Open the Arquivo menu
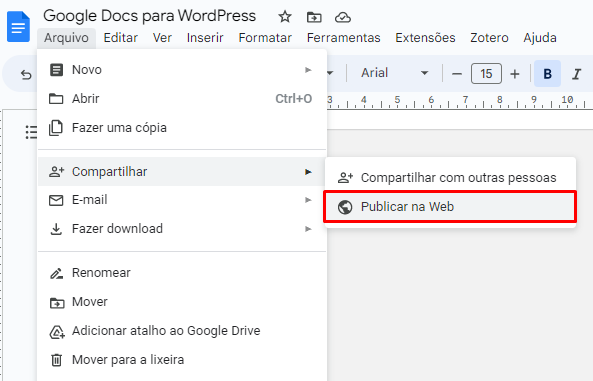 [x=66, y=38]
